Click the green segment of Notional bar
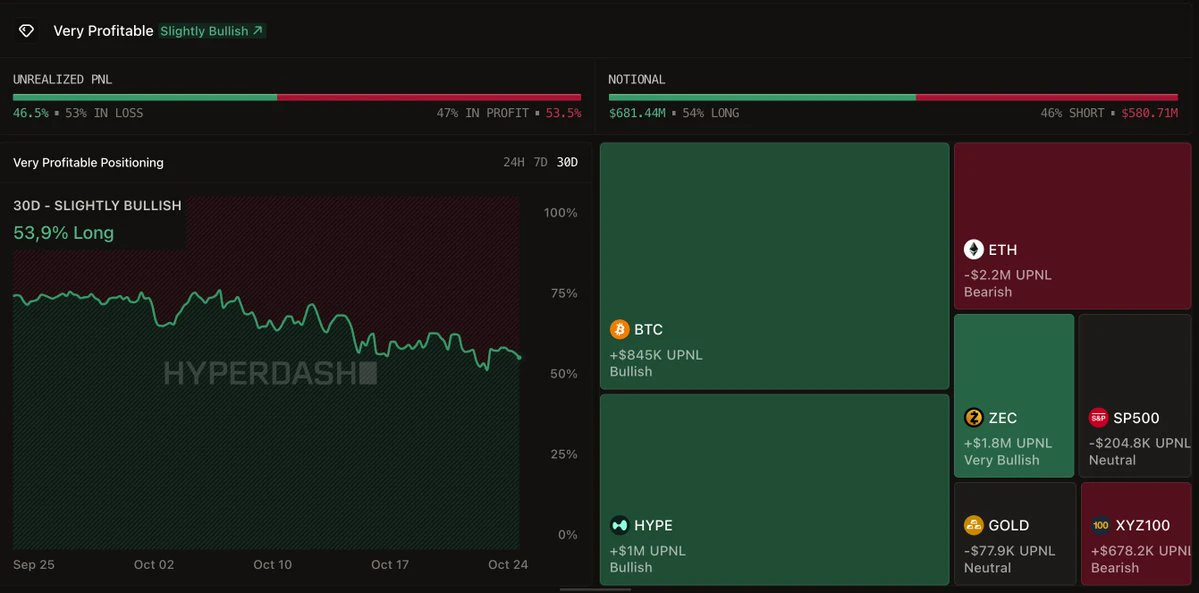1199x593 pixels. click(762, 97)
